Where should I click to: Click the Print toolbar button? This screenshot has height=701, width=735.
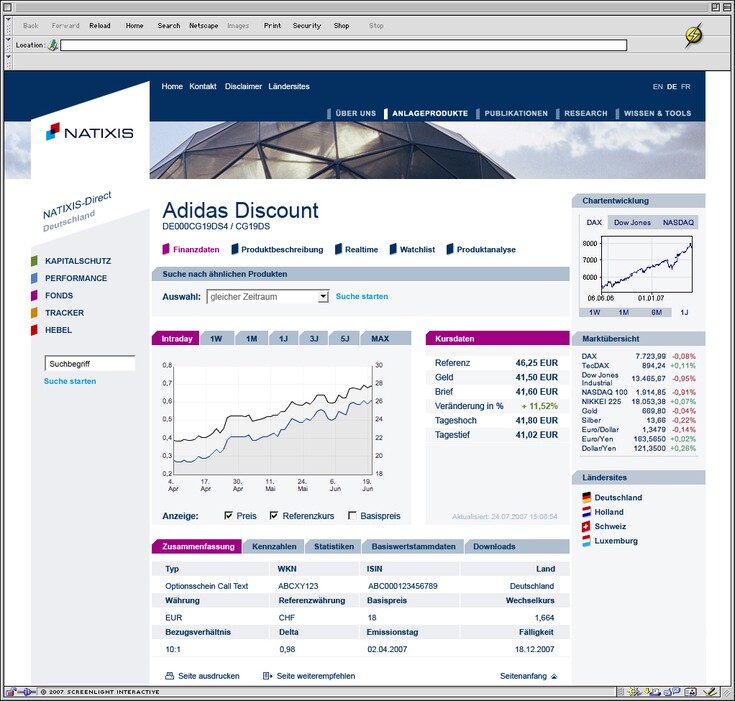click(x=272, y=26)
